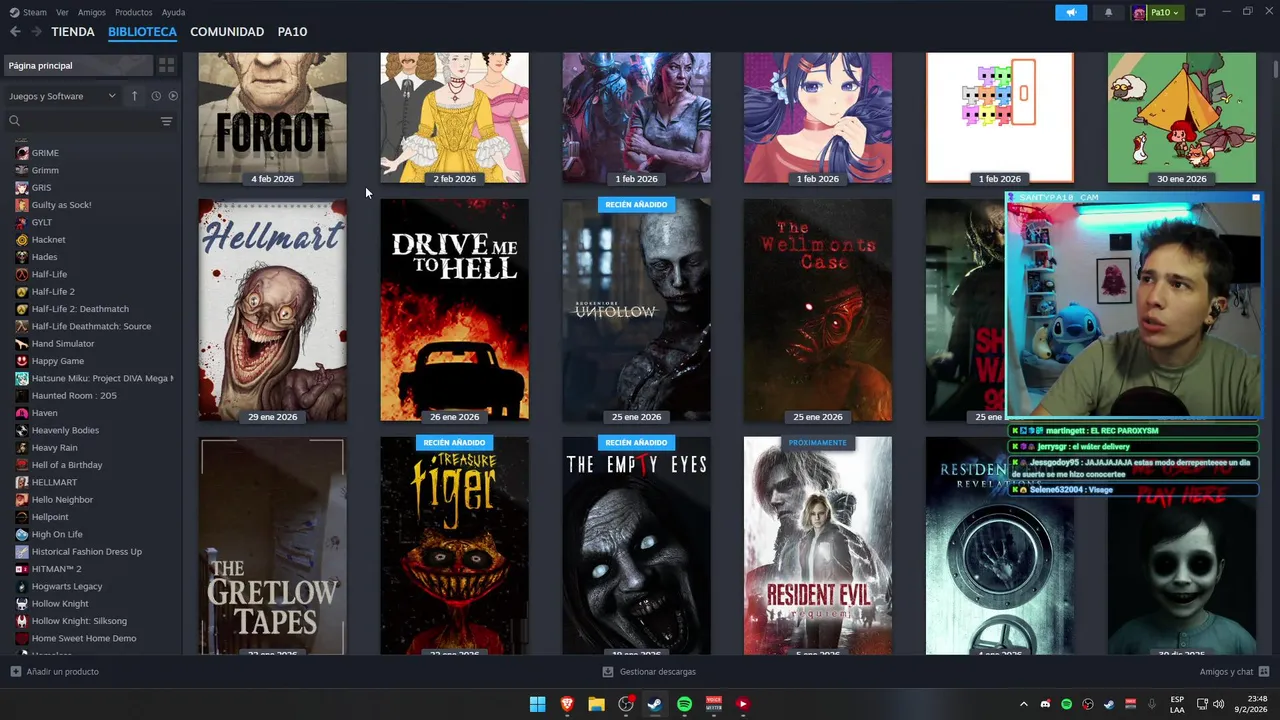
Task: Open the Ayuda menu
Action: tap(173, 12)
